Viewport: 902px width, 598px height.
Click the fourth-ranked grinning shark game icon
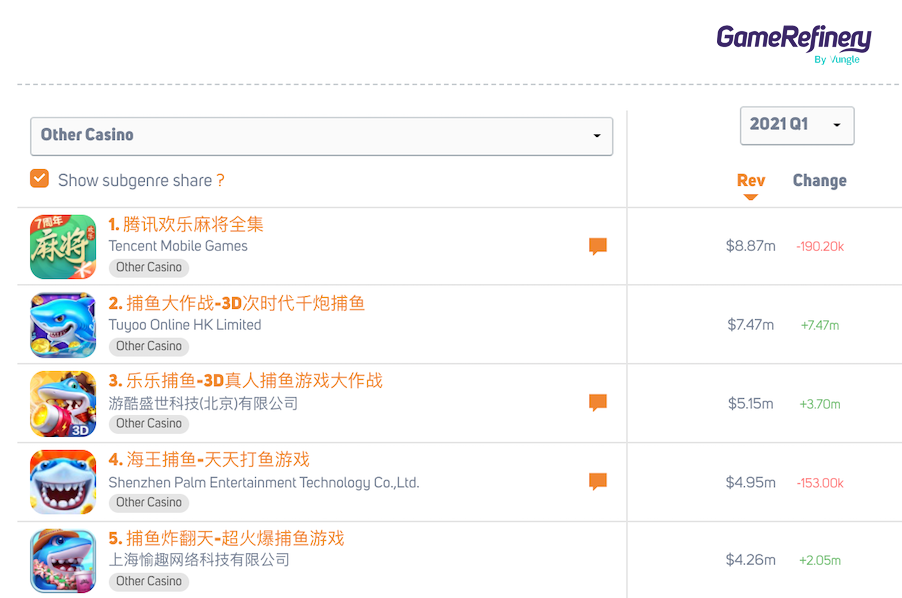point(63,482)
